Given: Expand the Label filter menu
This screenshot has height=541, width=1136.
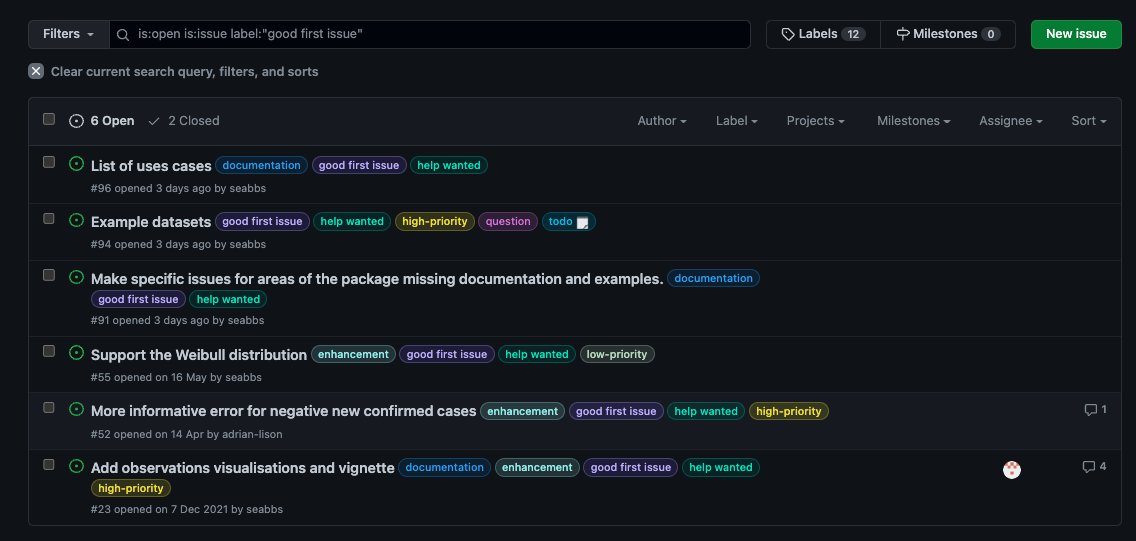Looking at the screenshot, I should click(736, 121).
